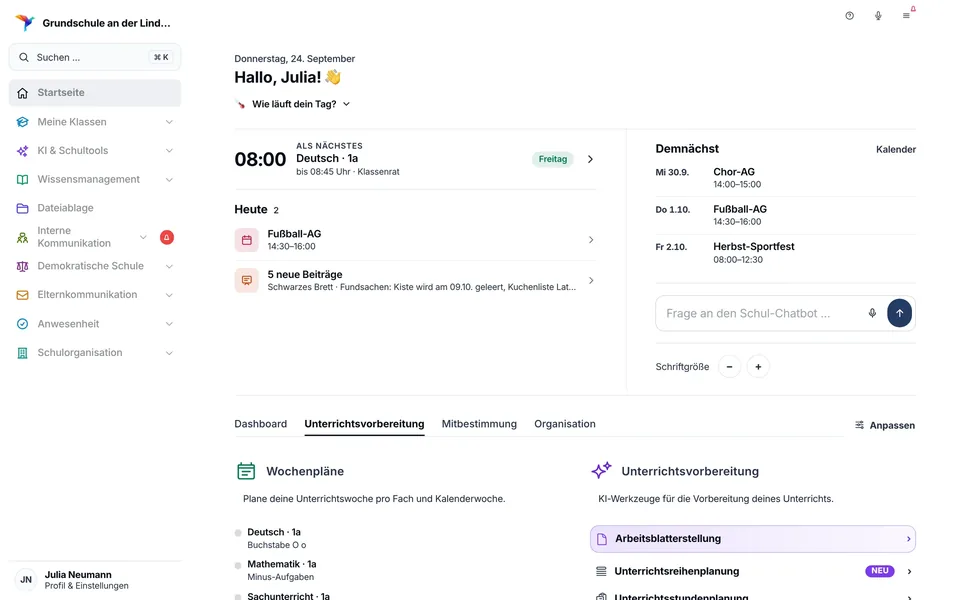
Task: Click the green Freitag badge
Action: pos(553,159)
